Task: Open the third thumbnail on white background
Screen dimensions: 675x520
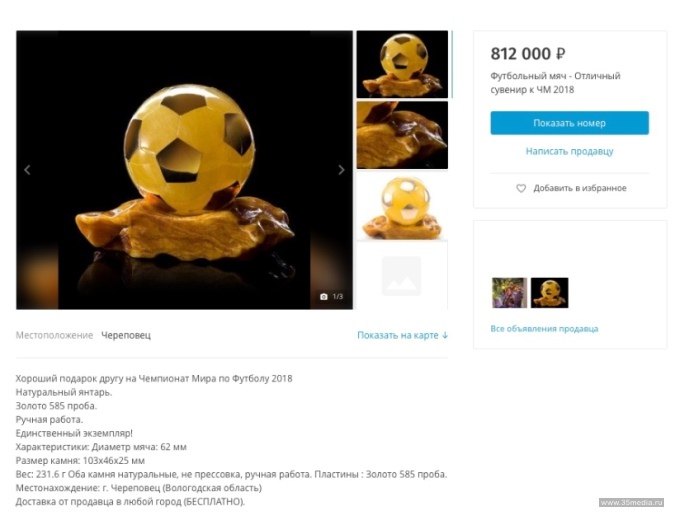Action: [x=402, y=206]
